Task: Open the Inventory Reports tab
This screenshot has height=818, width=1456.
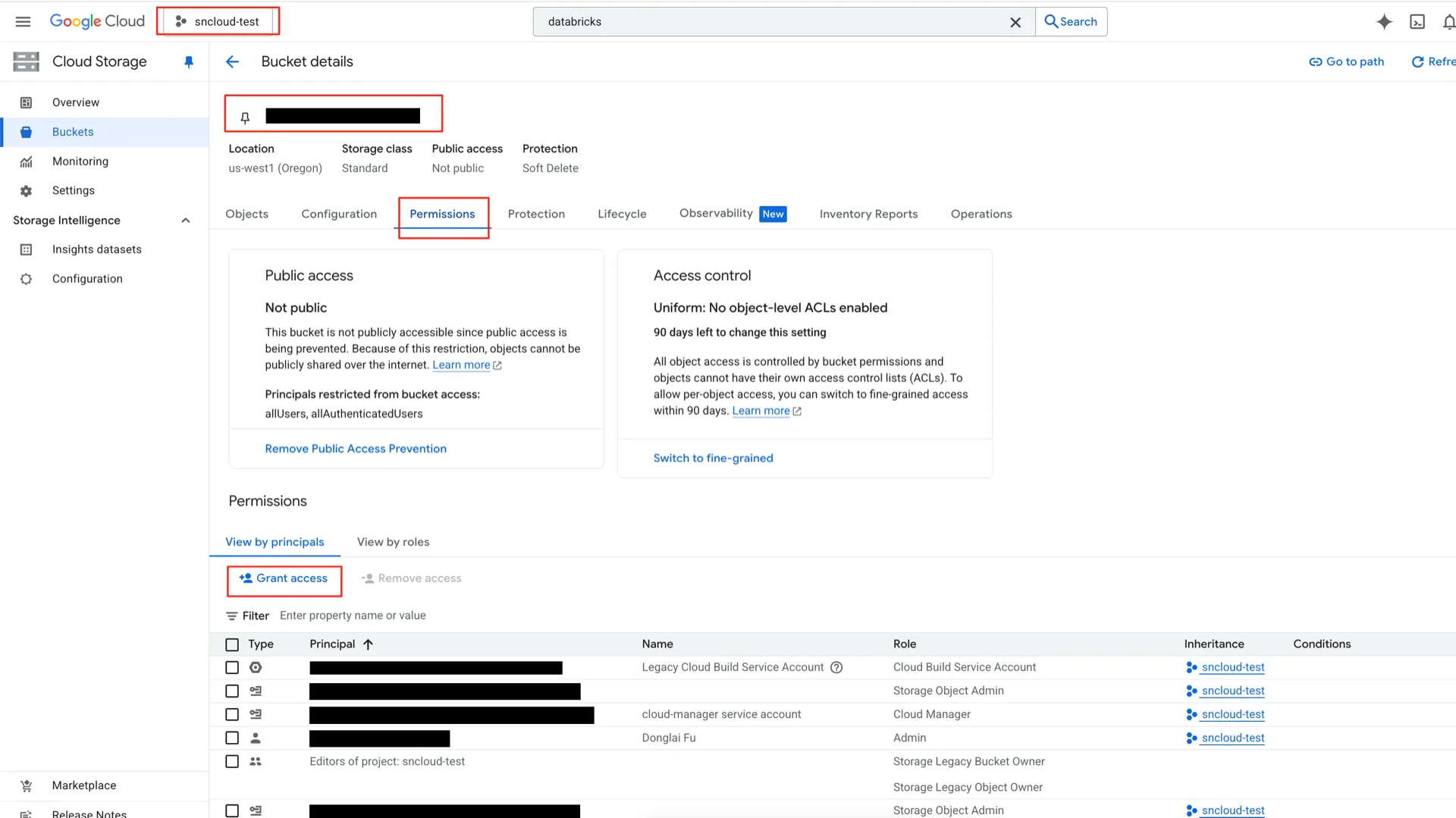Action: [868, 214]
